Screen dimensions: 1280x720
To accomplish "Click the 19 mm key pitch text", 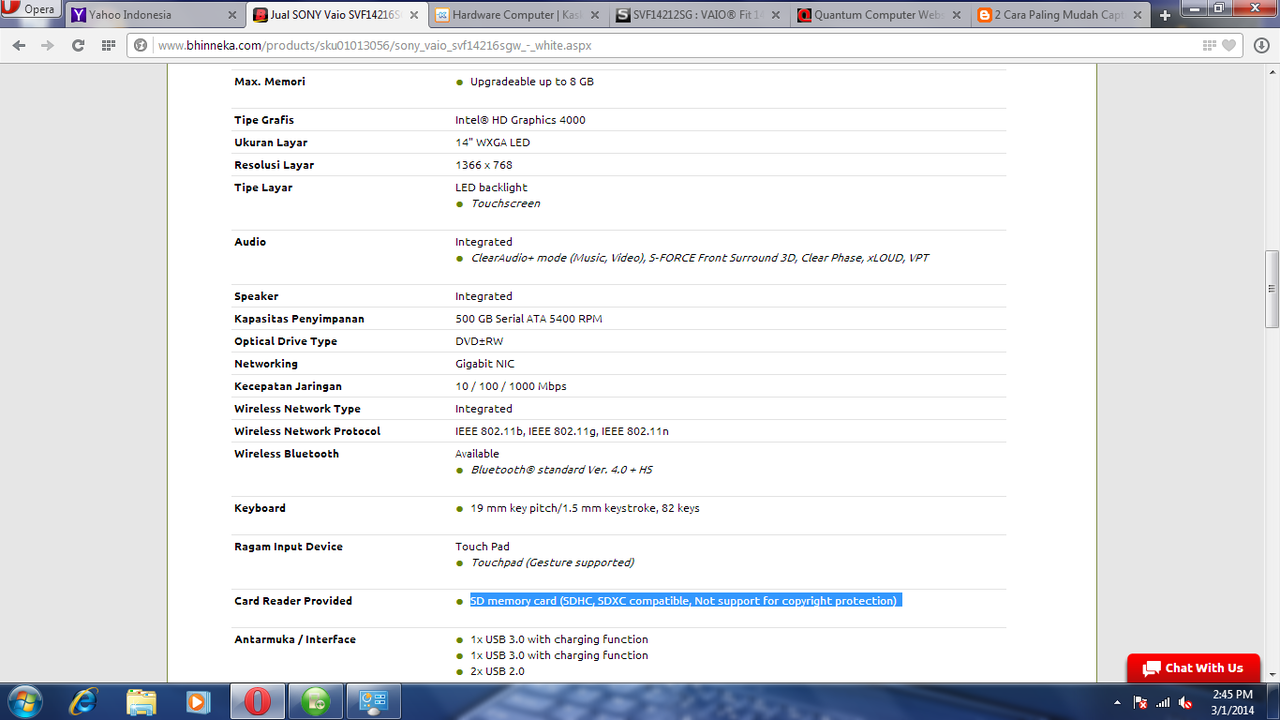I will [585, 508].
